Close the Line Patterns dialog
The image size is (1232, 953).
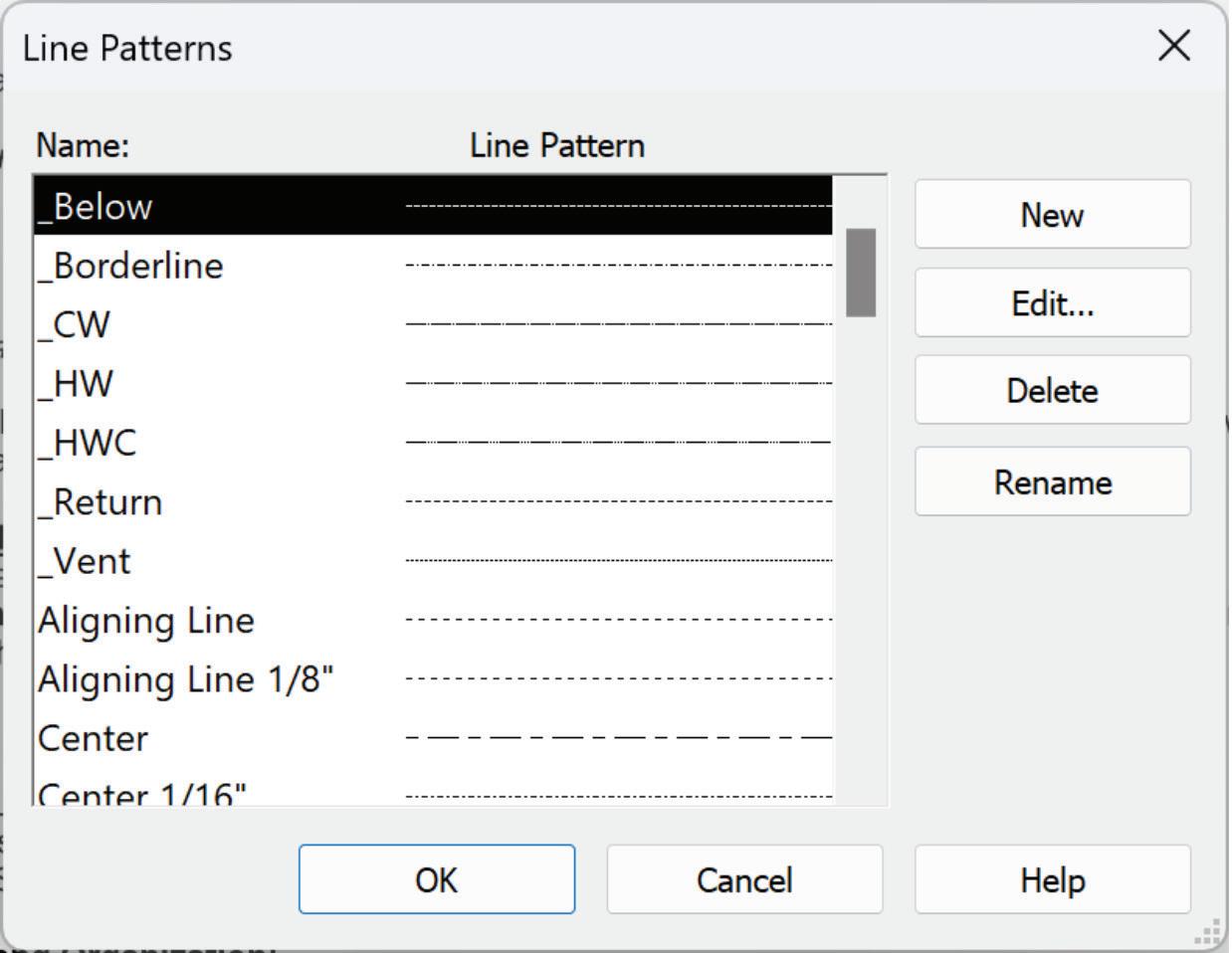[x=1174, y=46]
